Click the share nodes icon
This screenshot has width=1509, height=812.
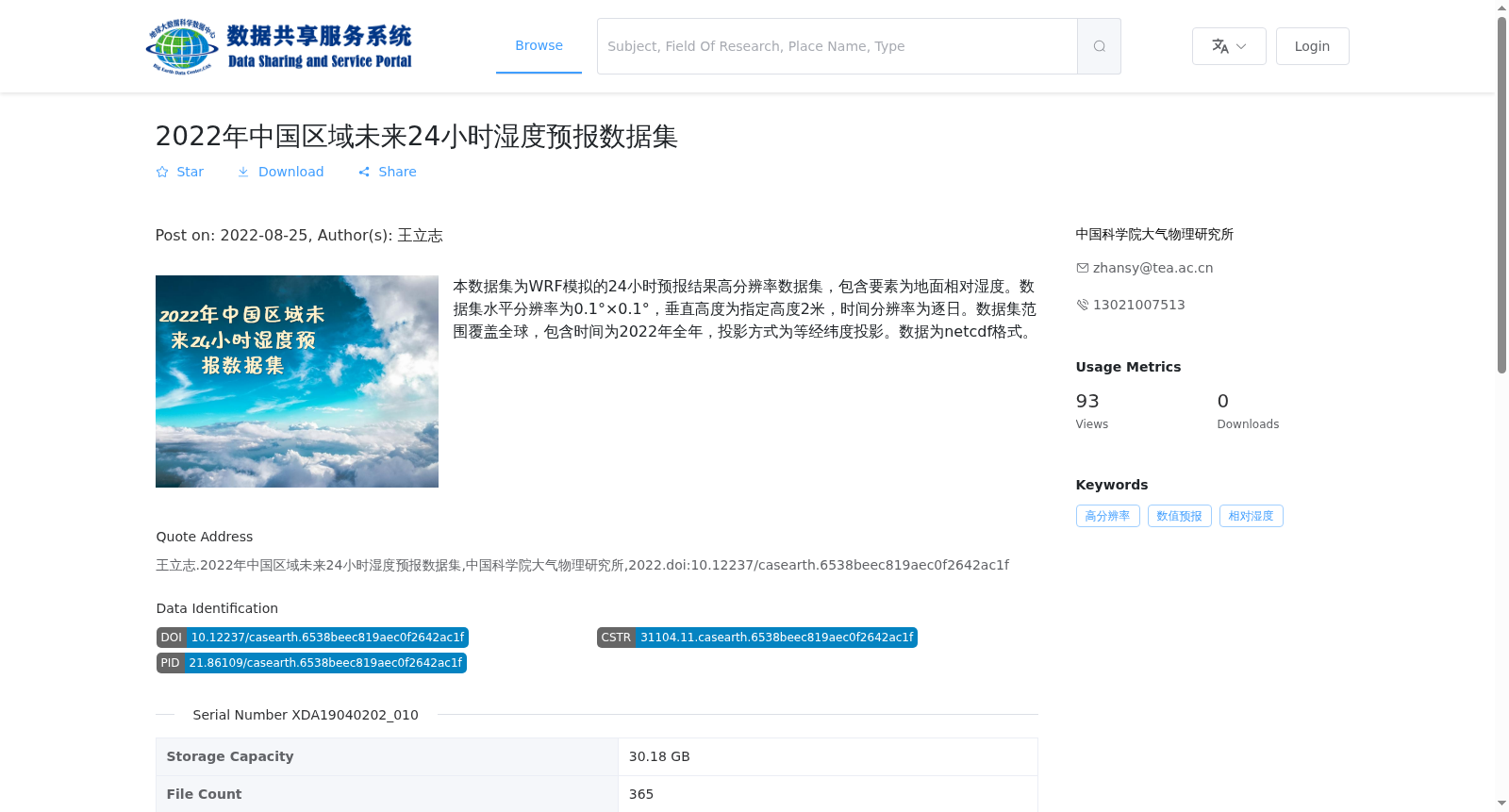tap(364, 172)
